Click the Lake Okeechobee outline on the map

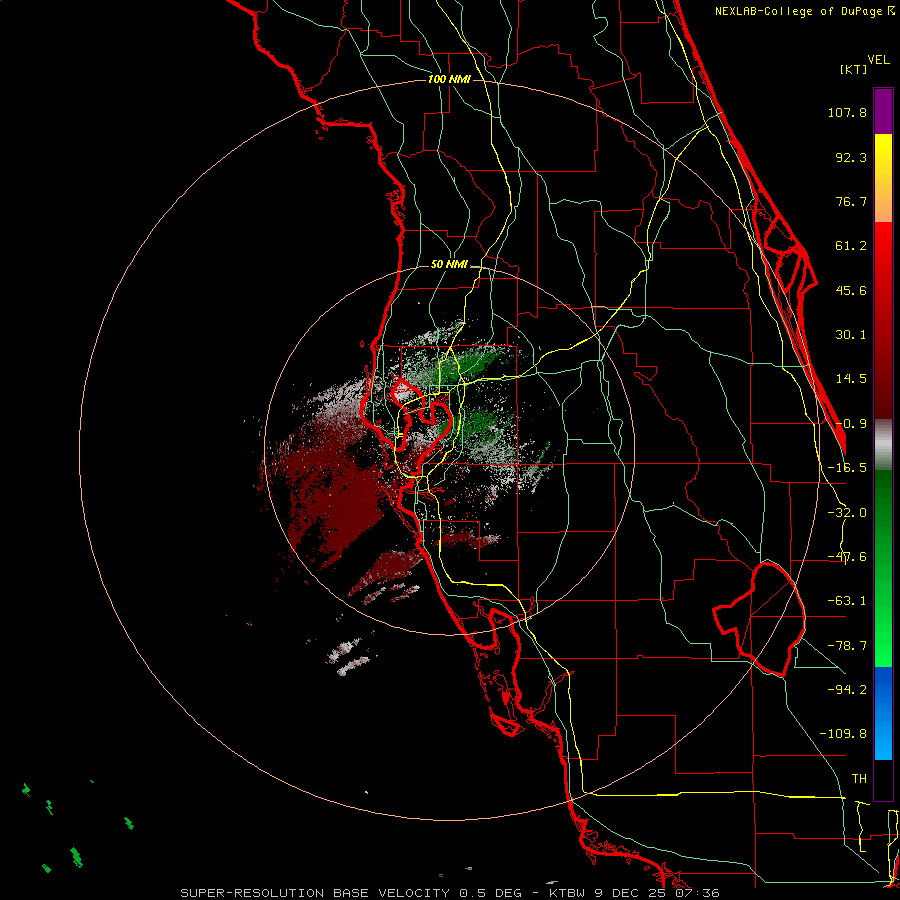761,619
